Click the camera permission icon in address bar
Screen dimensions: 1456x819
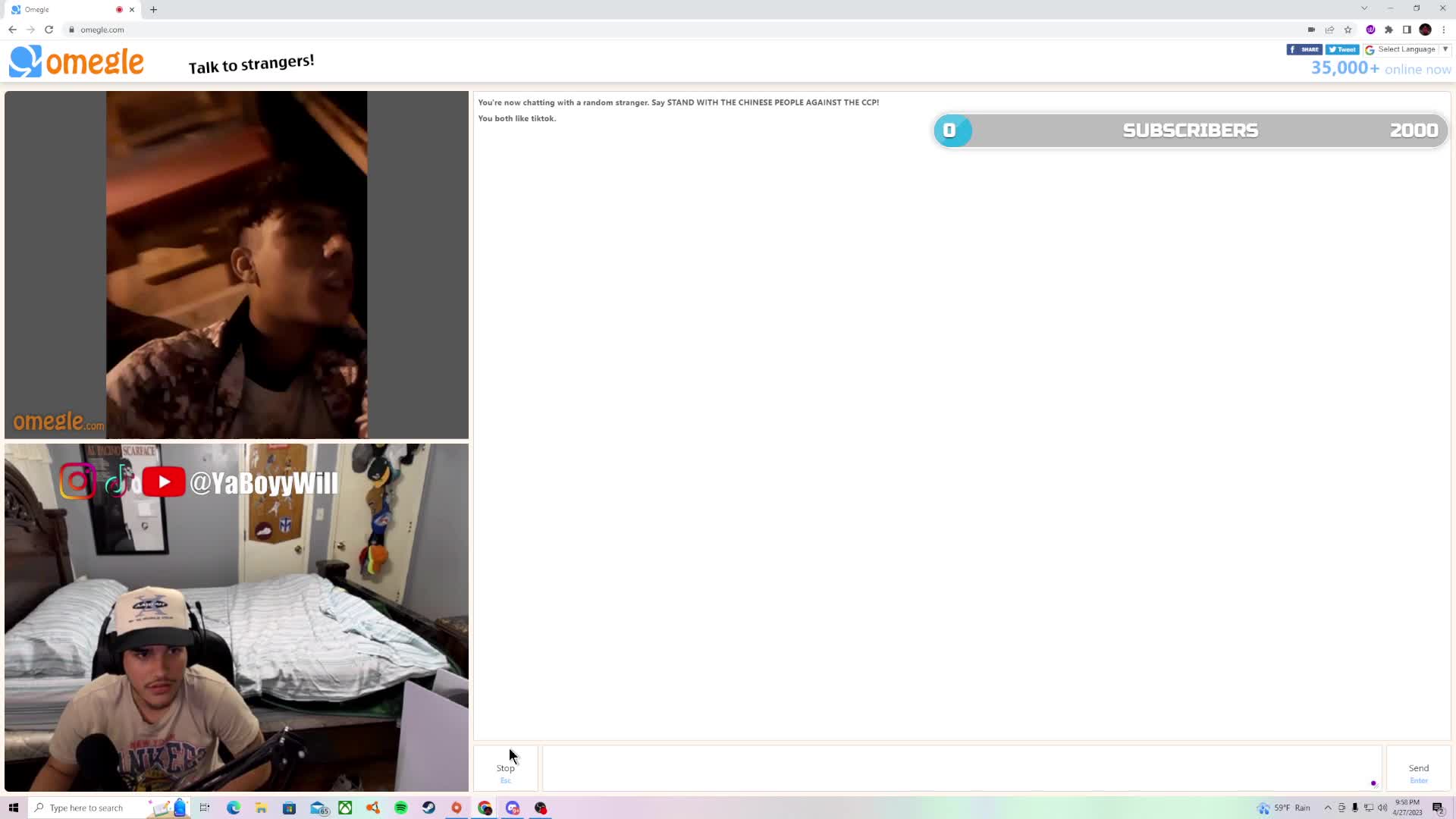point(1311,30)
